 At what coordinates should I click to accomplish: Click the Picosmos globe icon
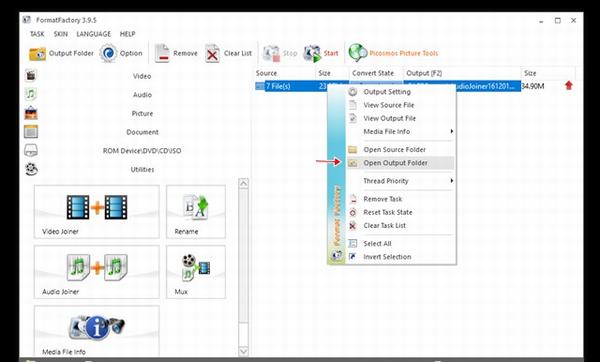point(358,53)
